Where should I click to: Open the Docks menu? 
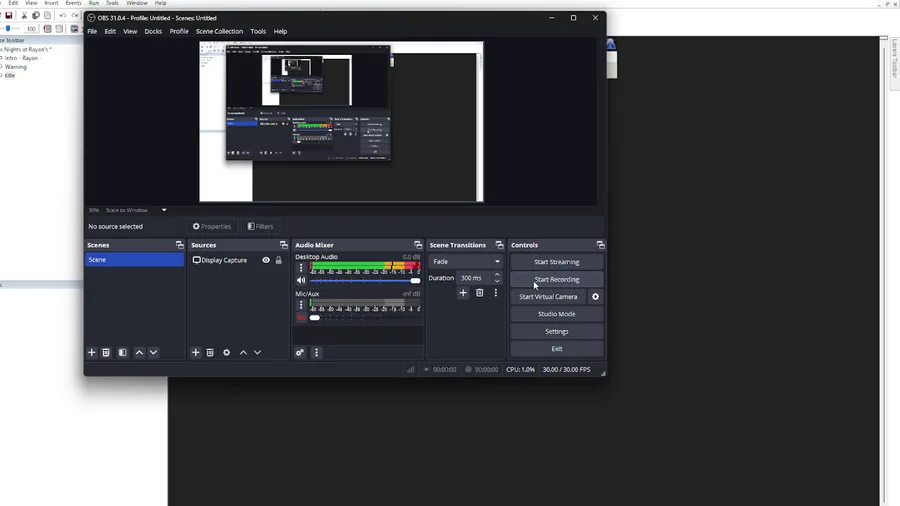[x=153, y=32]
